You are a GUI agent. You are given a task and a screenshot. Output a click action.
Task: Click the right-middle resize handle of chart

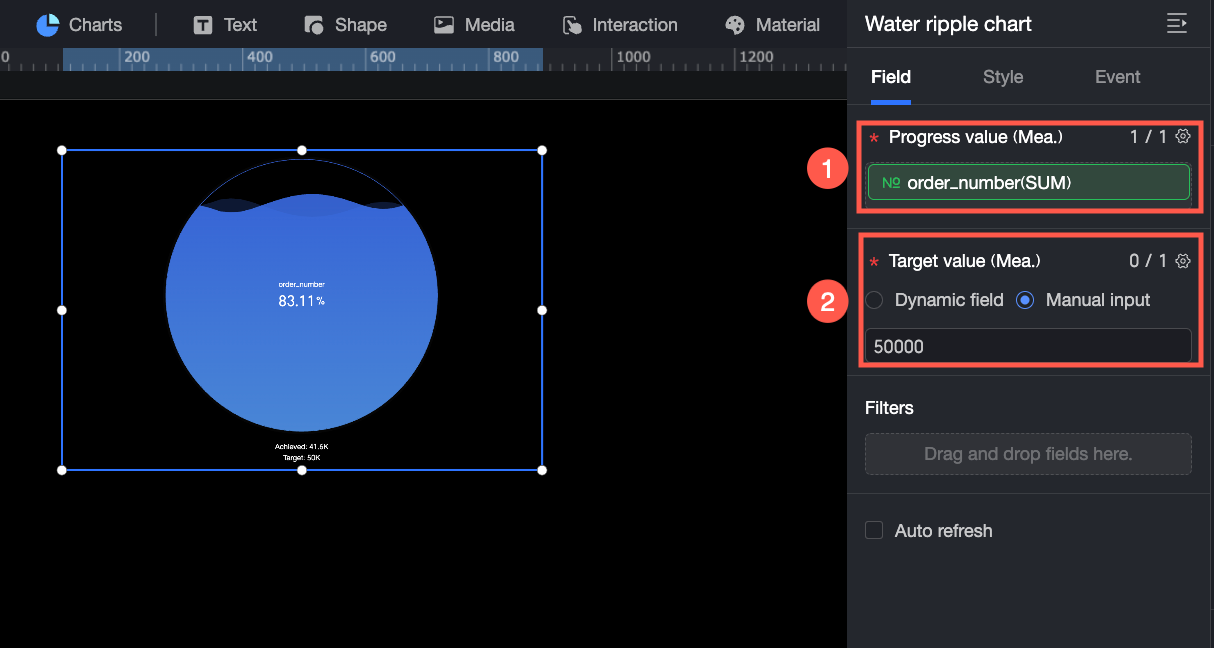coord(542,310)
